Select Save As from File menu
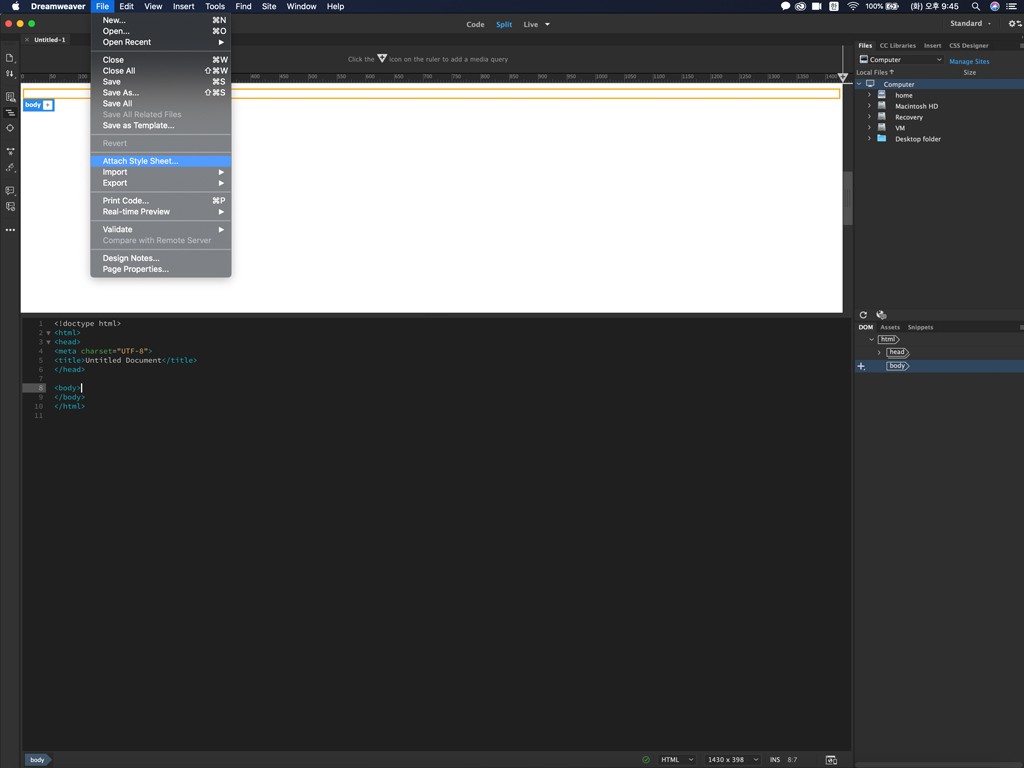1024x768 pixels. coord(161,93)
